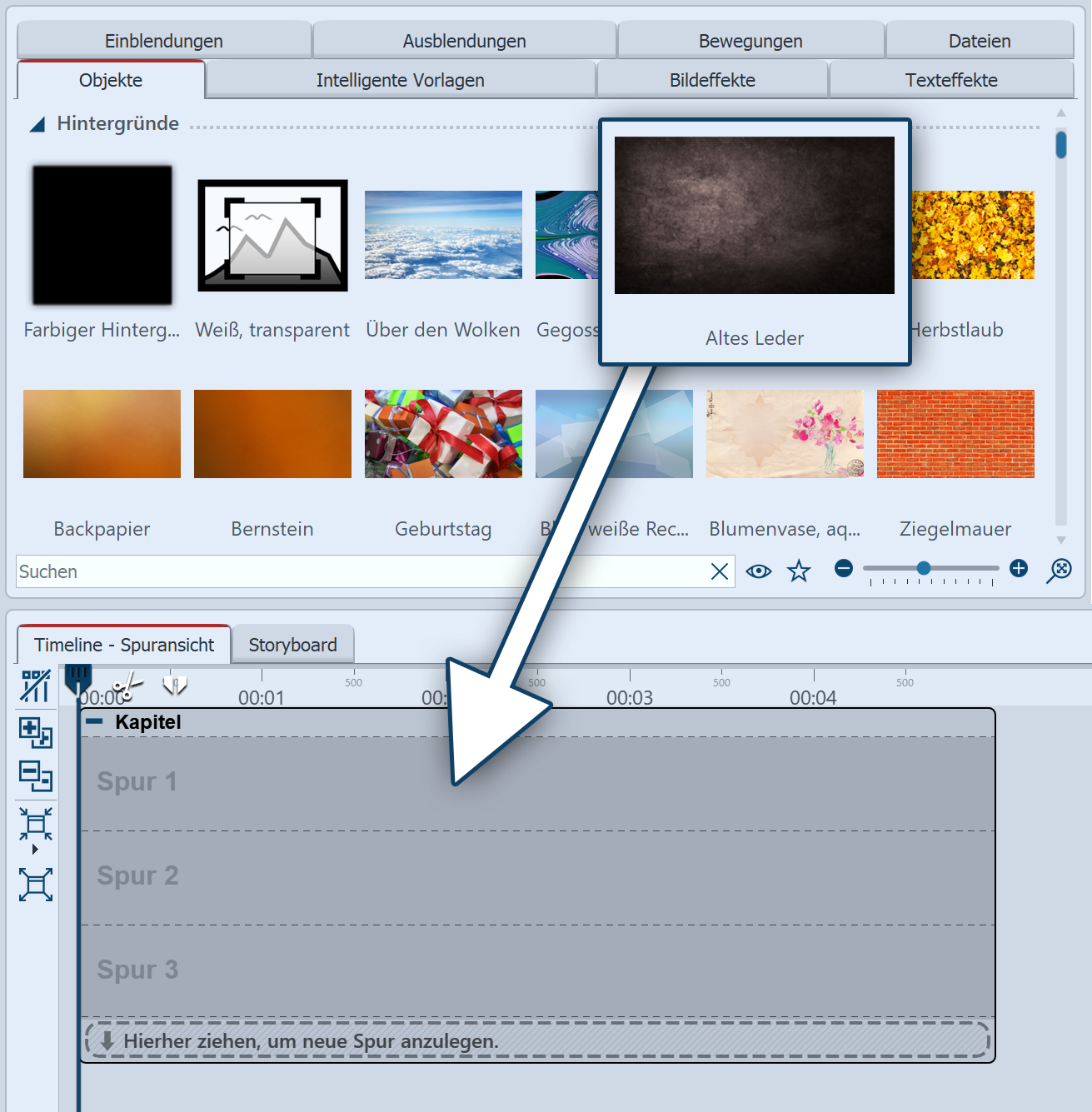
Task: Click the add track plus icon
Action: (36, 733)
